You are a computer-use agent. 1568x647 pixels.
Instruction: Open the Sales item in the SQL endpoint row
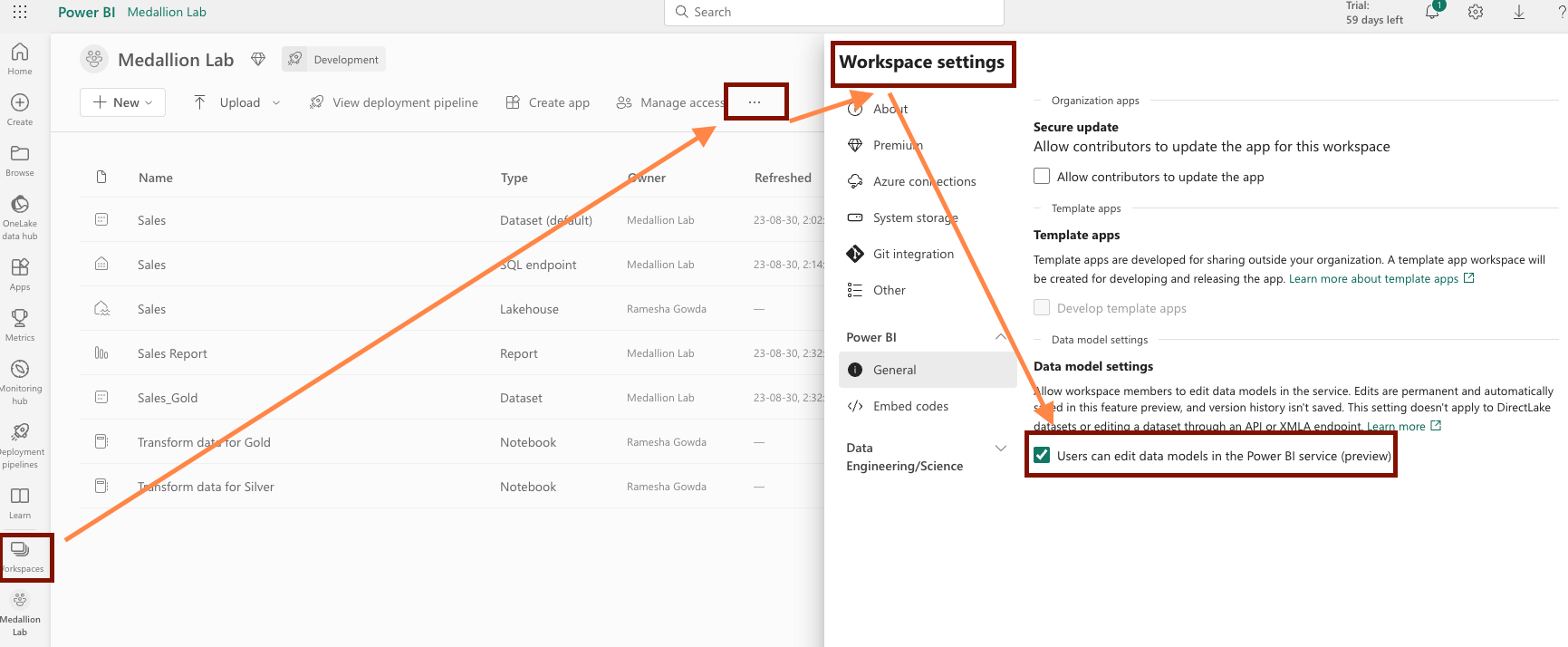pyautogui.click(x=151, y=265)
